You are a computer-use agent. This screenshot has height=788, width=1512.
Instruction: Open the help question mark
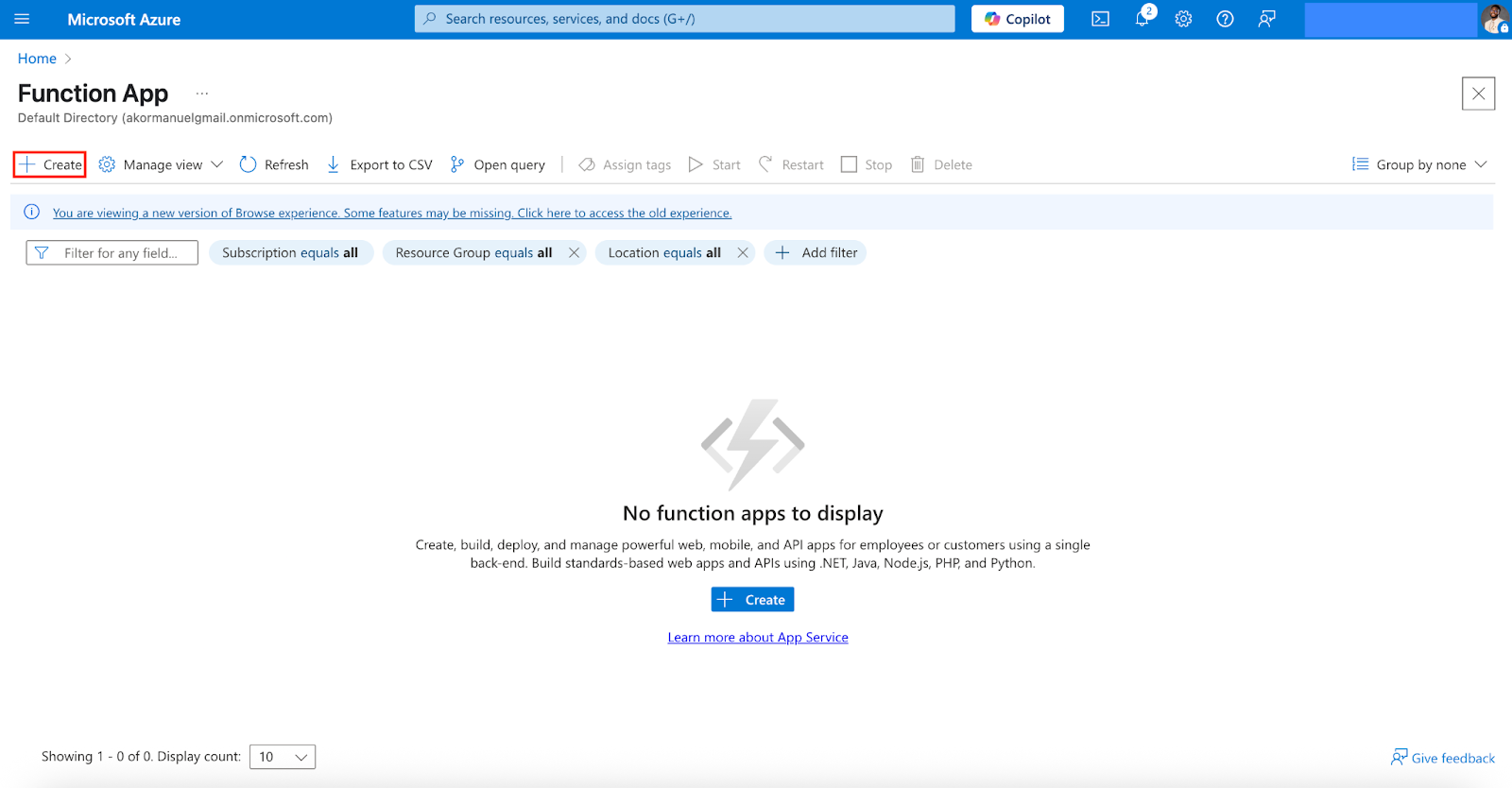1225,19
